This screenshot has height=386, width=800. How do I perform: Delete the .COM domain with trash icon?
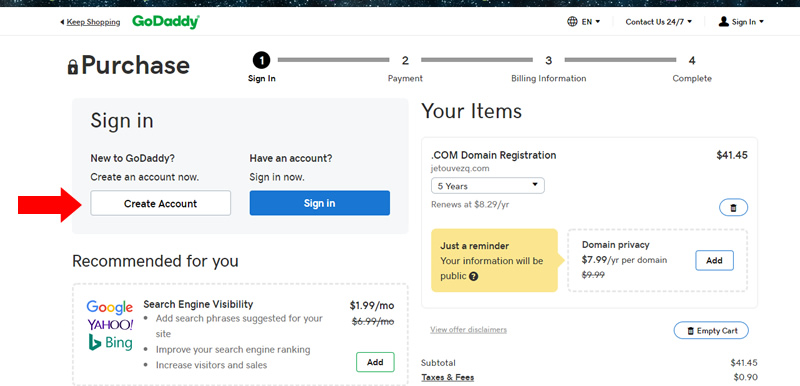[x=734, y=208]
